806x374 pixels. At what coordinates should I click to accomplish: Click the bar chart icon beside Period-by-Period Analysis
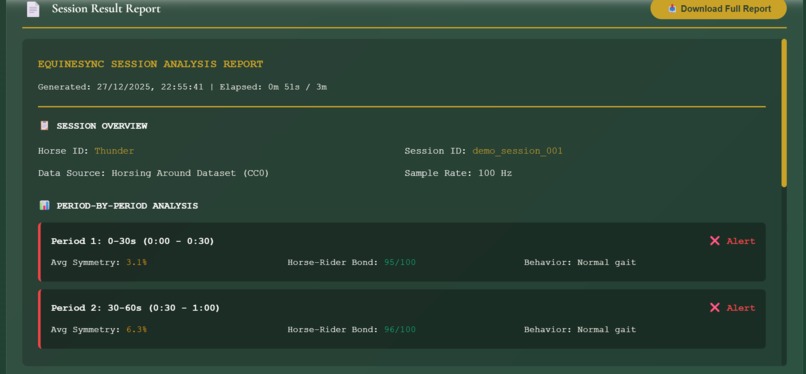(45, 205)
